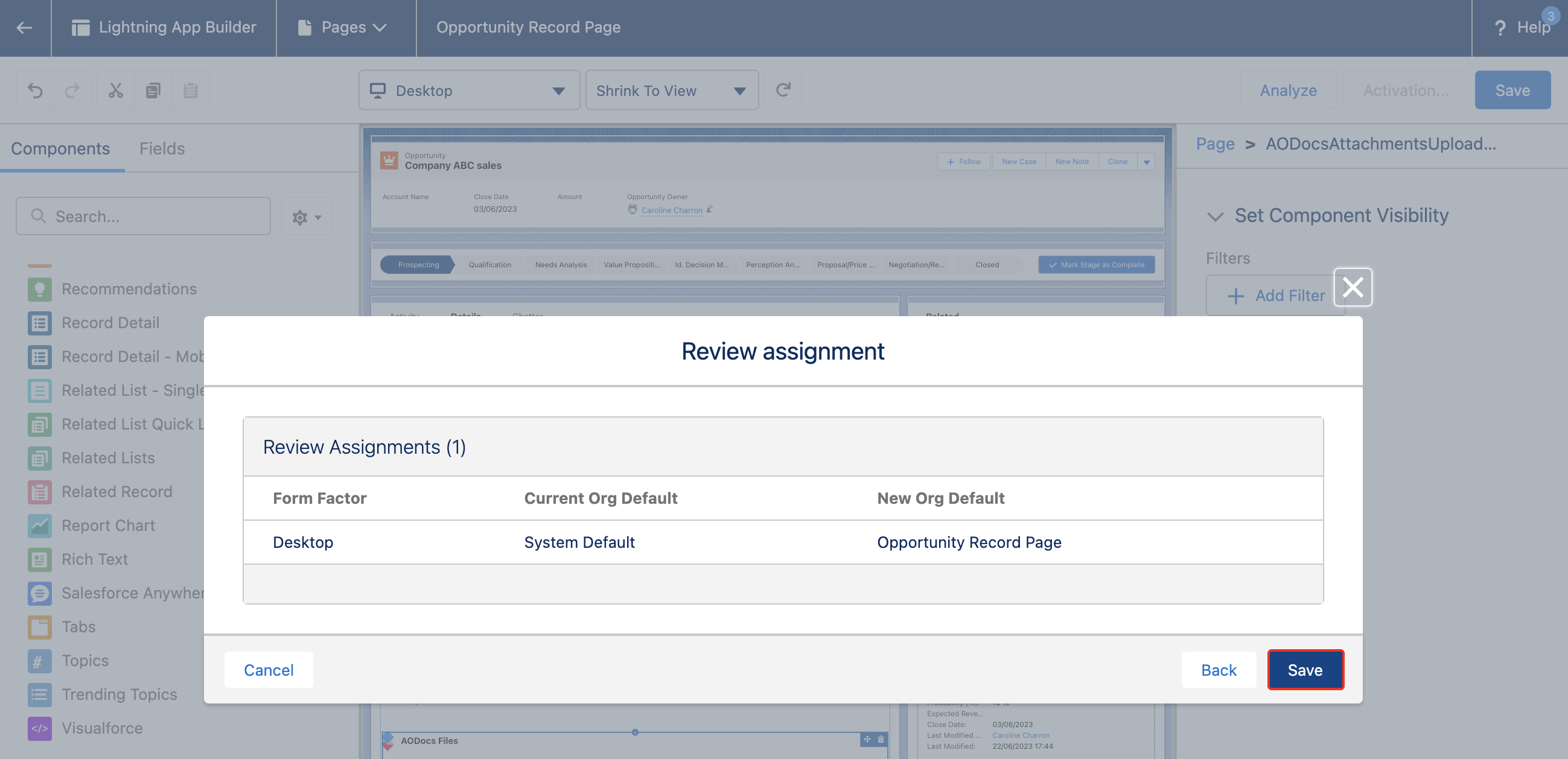Select the Components tab
This screenshot has height=759, width=1568.
coord(60,148)
